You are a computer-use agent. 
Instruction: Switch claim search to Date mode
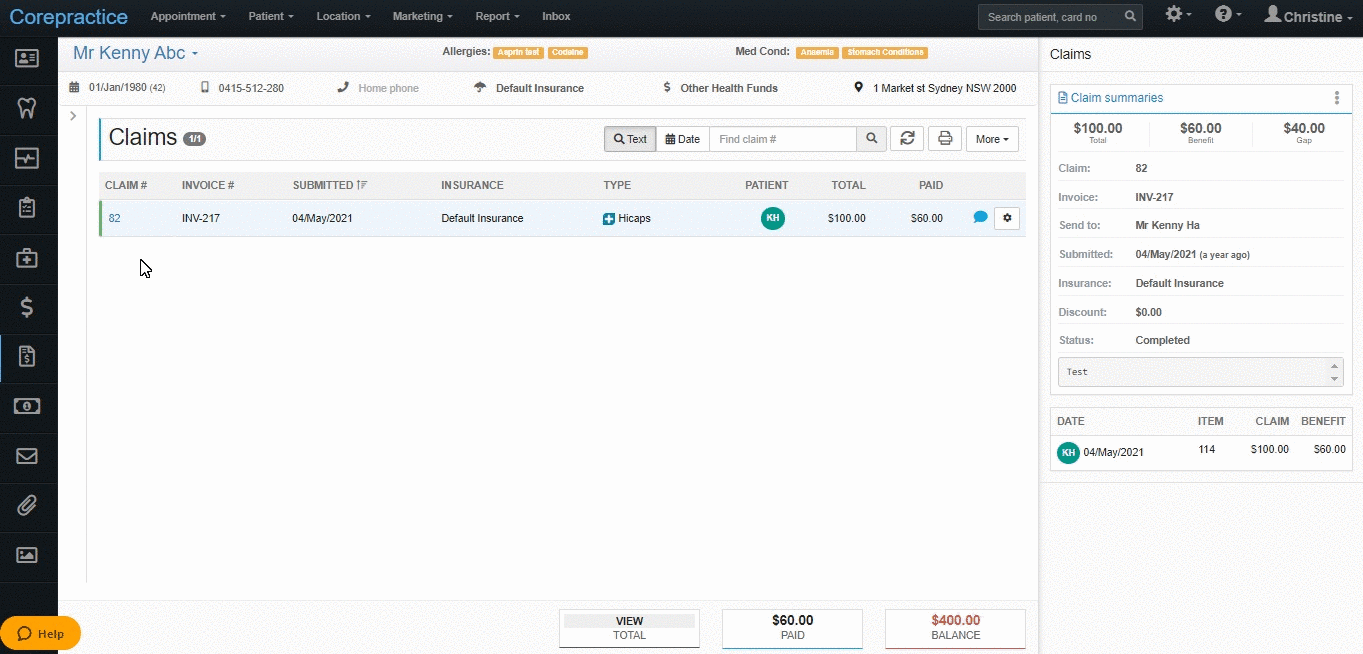[683, 139]
